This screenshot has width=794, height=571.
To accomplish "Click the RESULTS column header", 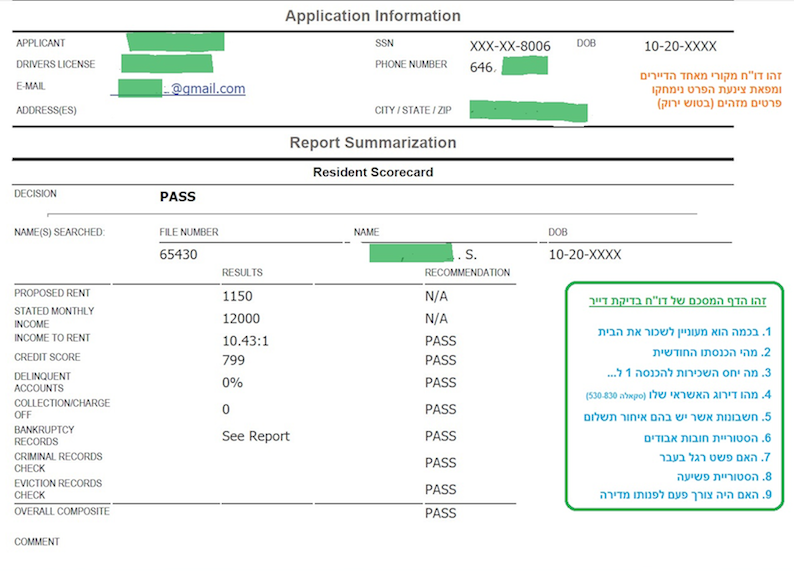I will tap(242, 272).
